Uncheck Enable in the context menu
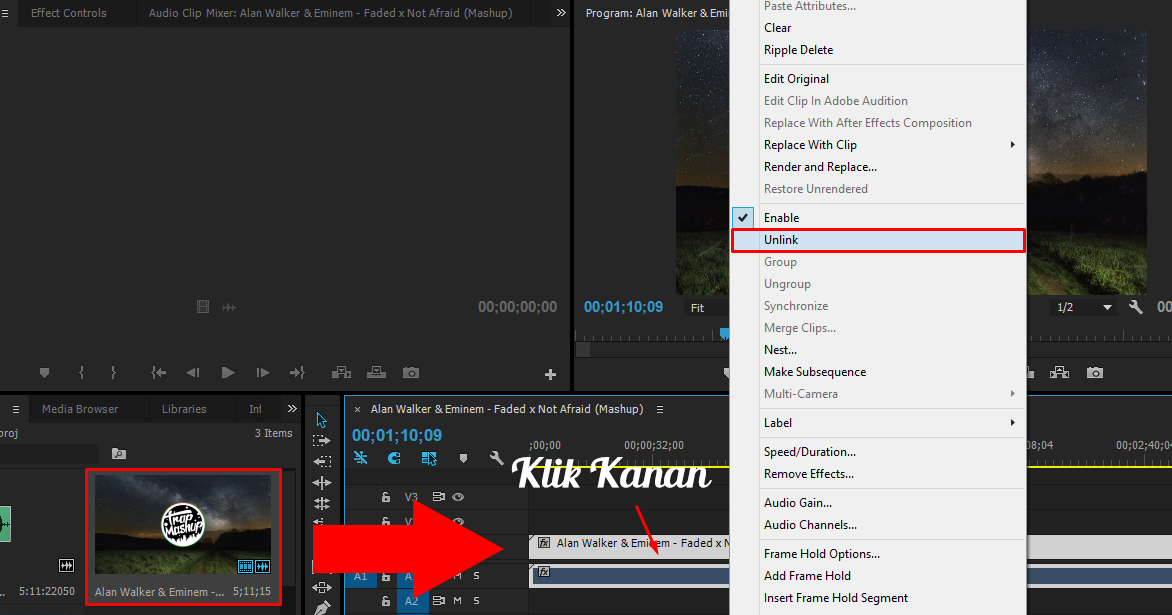The height and width of the screenshot is (615, 1172). point(878,217)
